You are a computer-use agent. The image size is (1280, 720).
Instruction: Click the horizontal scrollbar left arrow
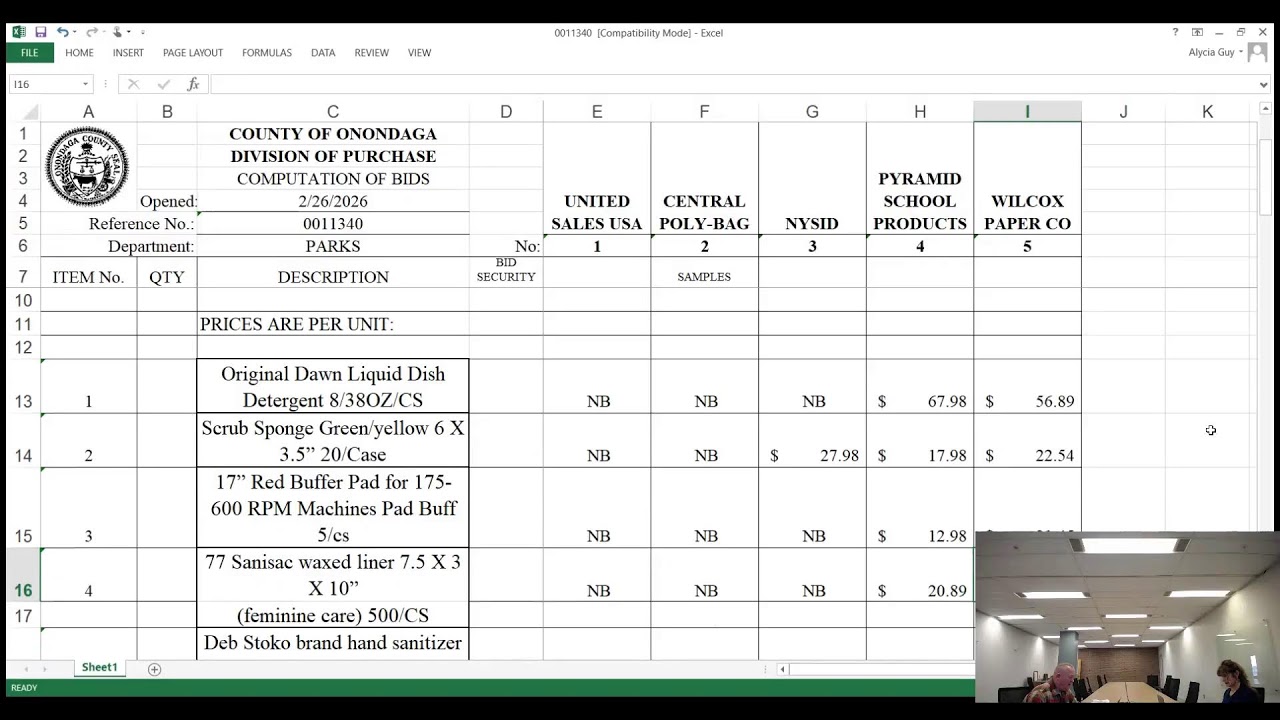[782, 669]
